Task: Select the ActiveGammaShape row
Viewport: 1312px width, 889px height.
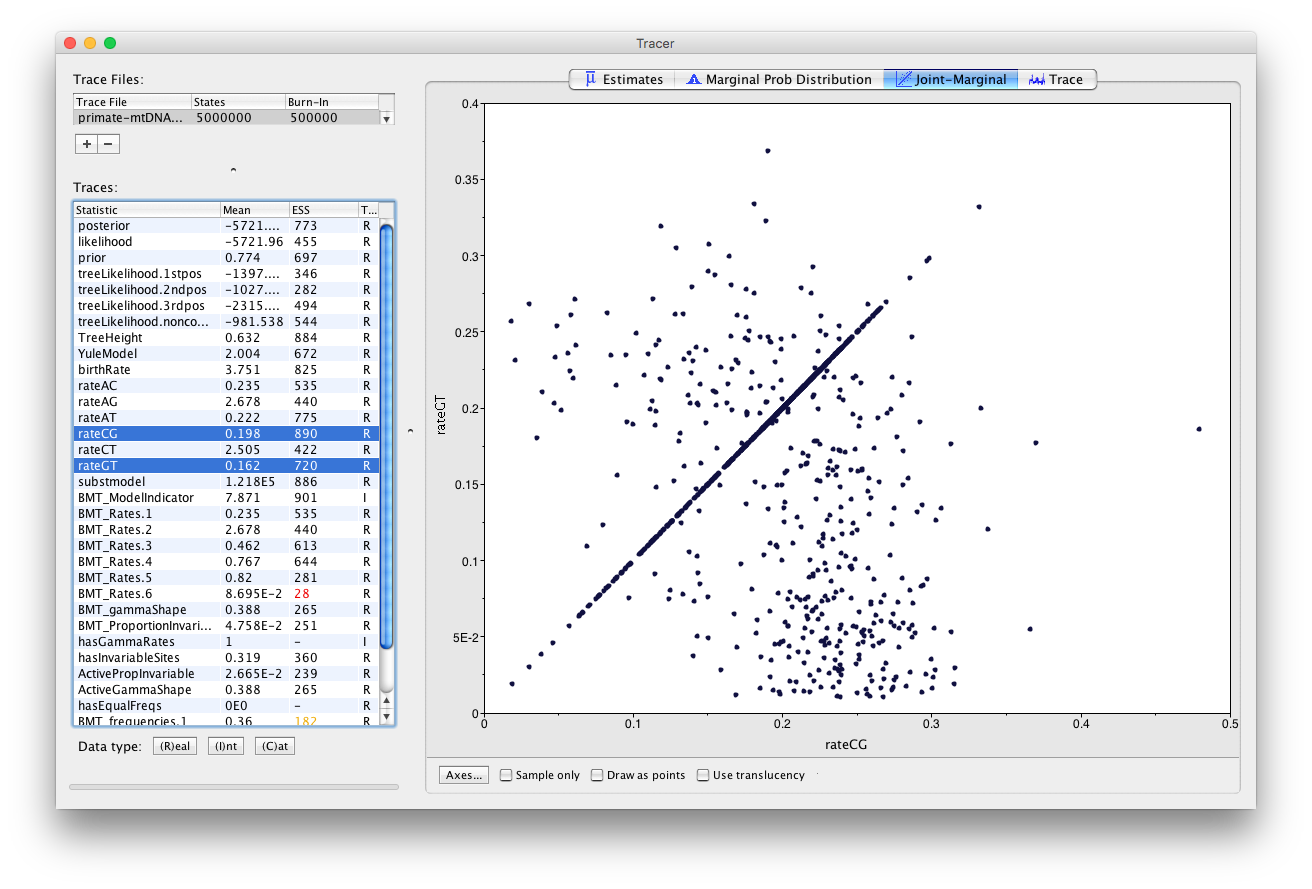Action: pos(227,690)
